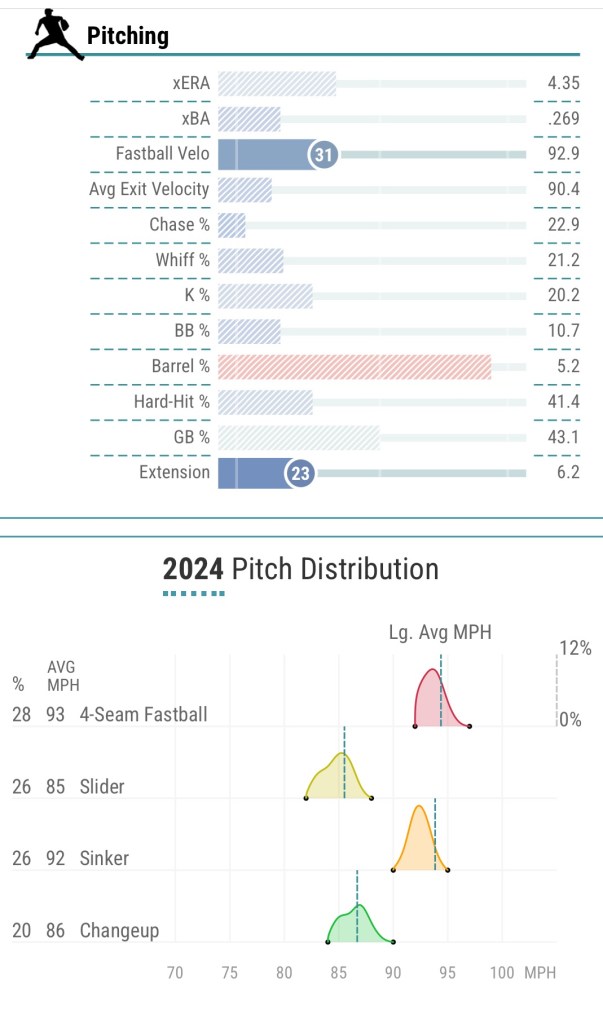This screenshot has height=1023, width=603.
Task: Select the Changeup pitch label
Action: (x=119, y=931)
